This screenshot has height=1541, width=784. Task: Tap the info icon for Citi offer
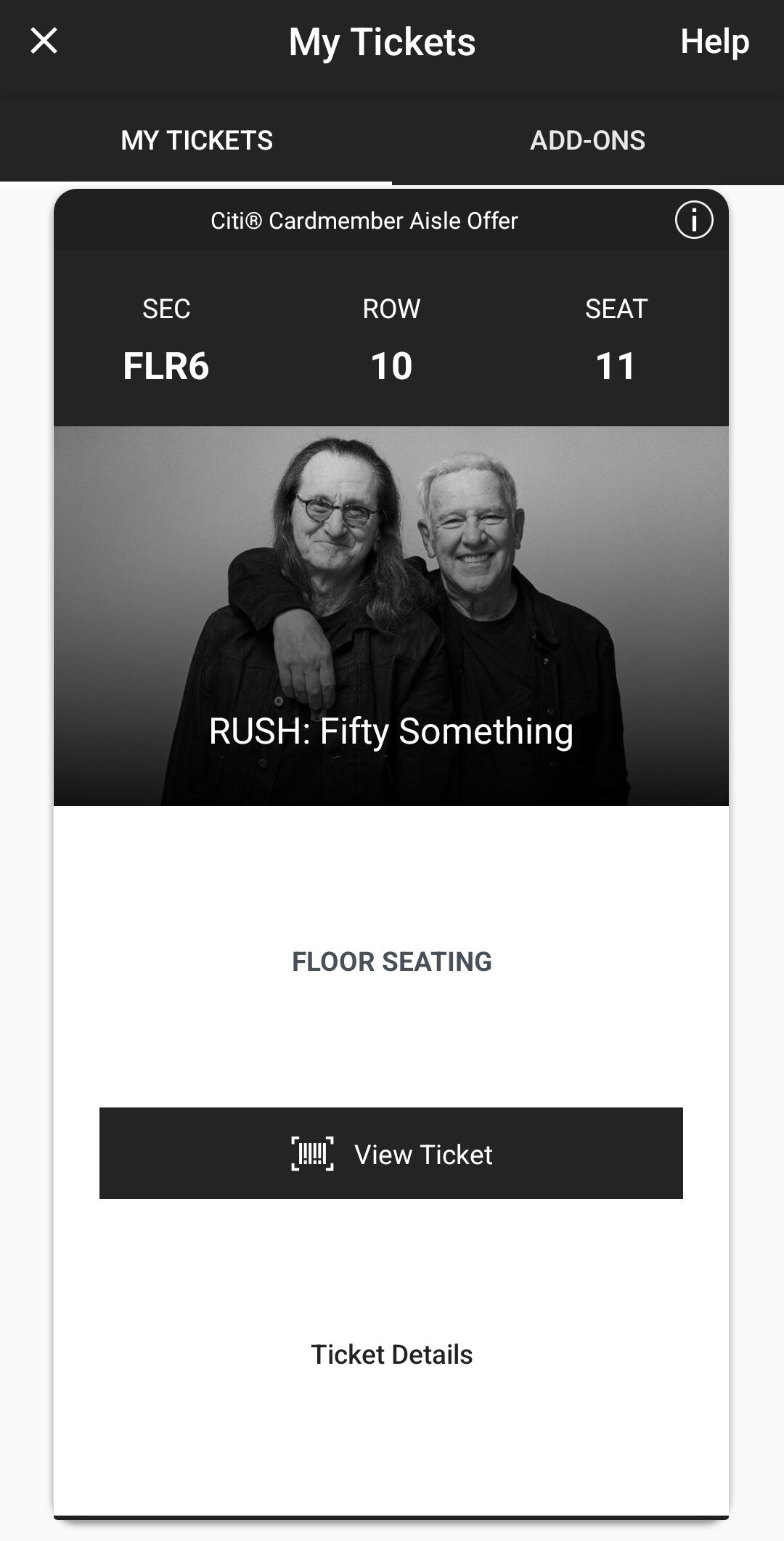[x=693, y=220]
